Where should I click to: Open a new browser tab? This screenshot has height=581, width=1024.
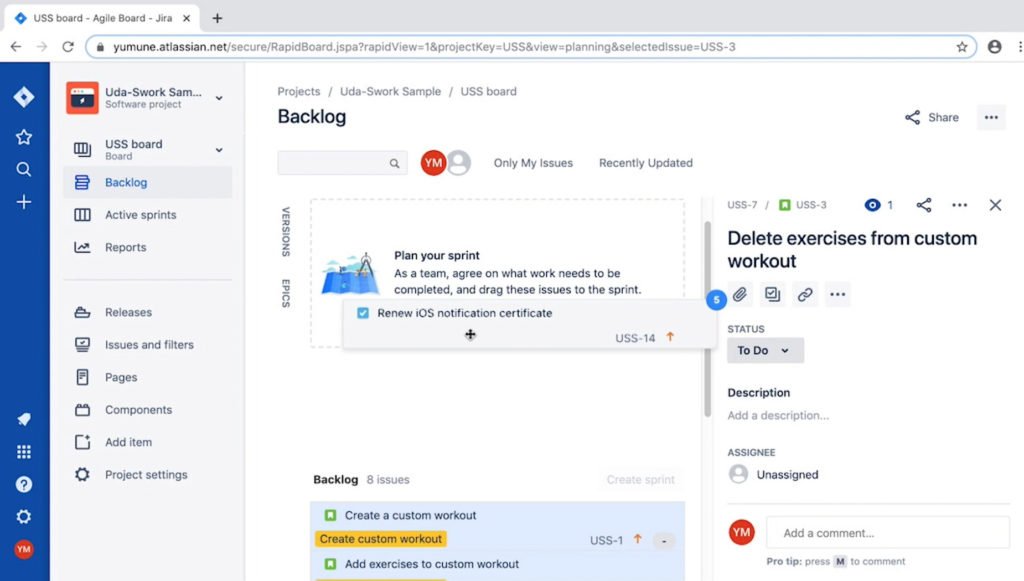pos(217,18)
